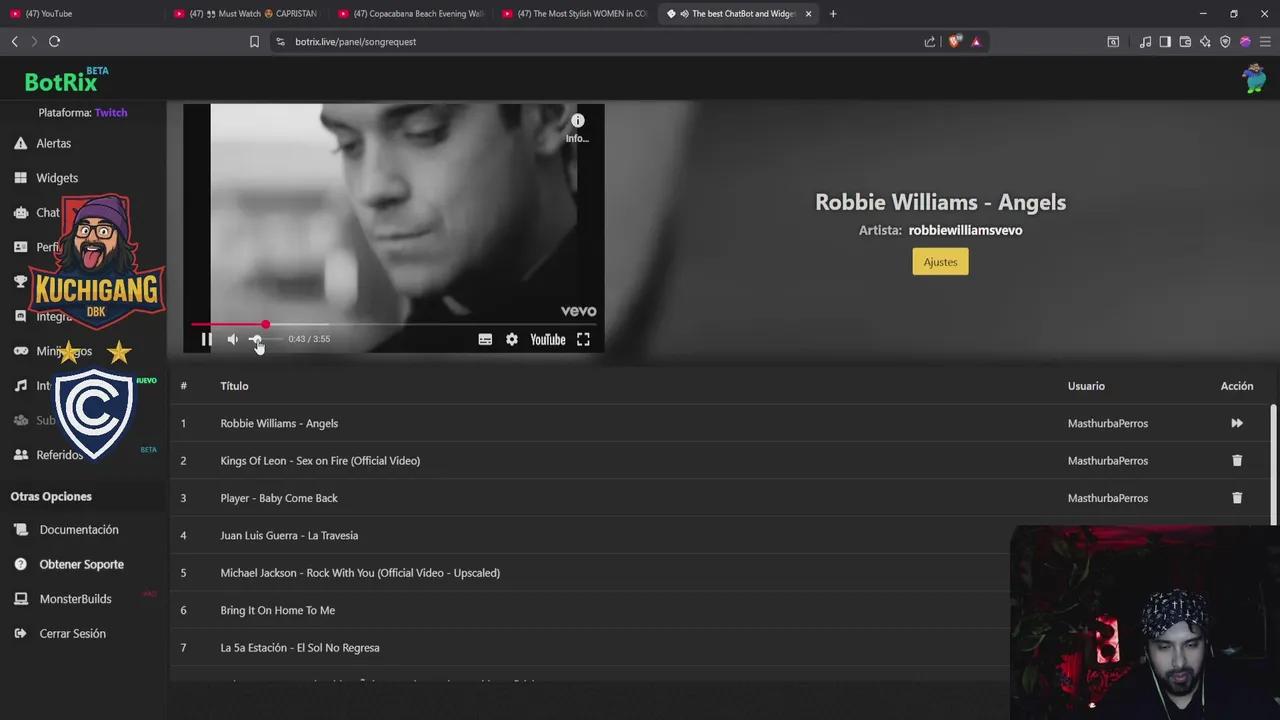Bookmark this page icon in address bar
This screenshot has width=1280, height=720.
(254, 42)
